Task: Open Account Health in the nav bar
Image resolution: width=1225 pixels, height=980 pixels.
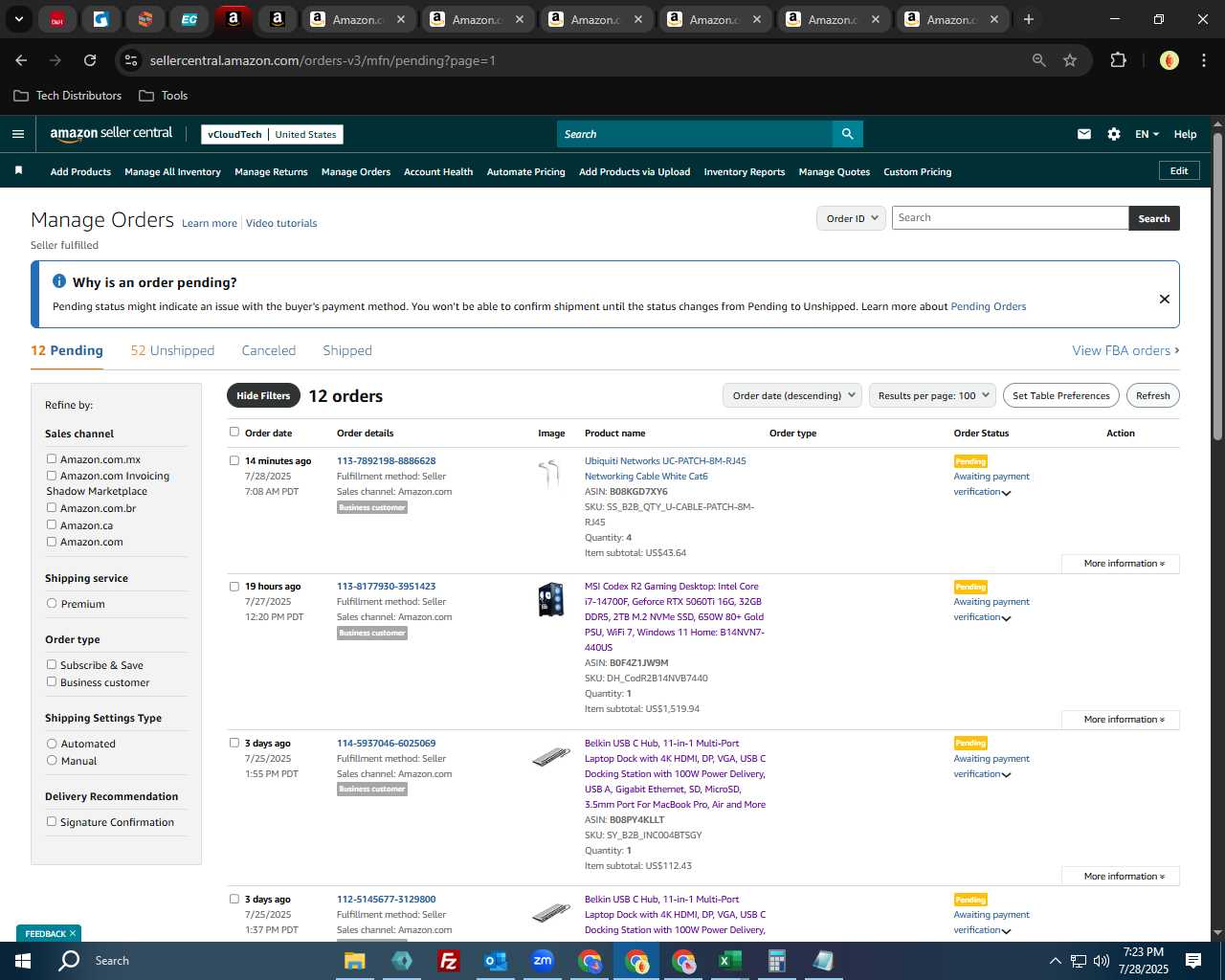Action: click(438, 172)
